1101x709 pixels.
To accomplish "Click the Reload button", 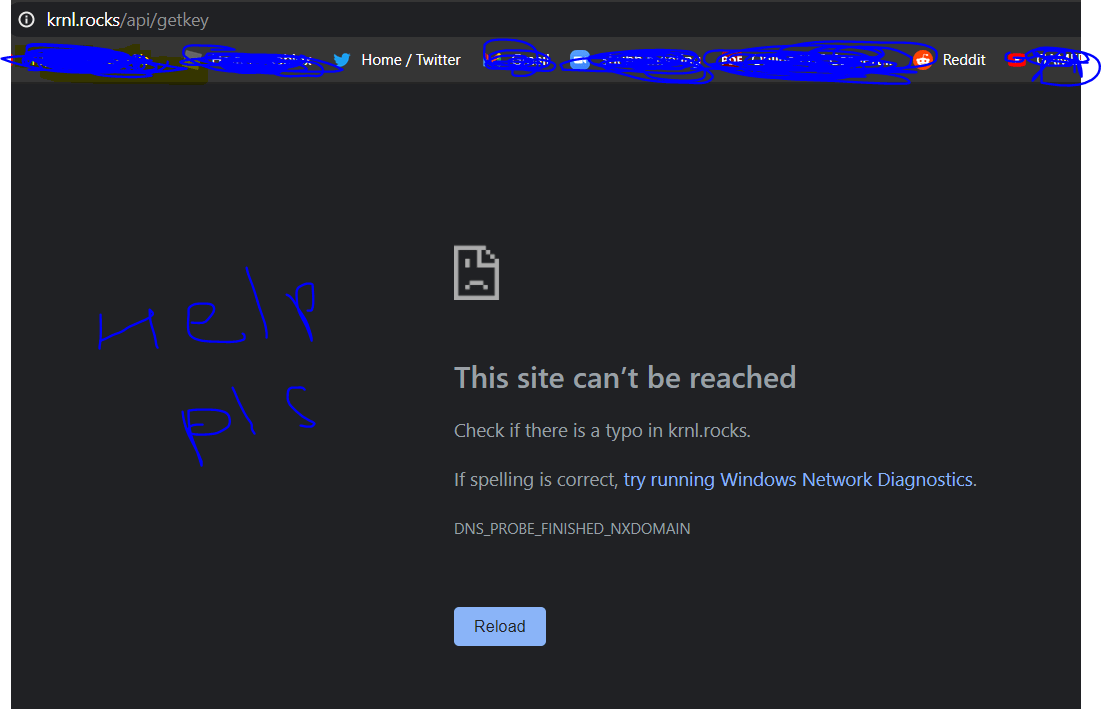I will (x=499, y=625).
